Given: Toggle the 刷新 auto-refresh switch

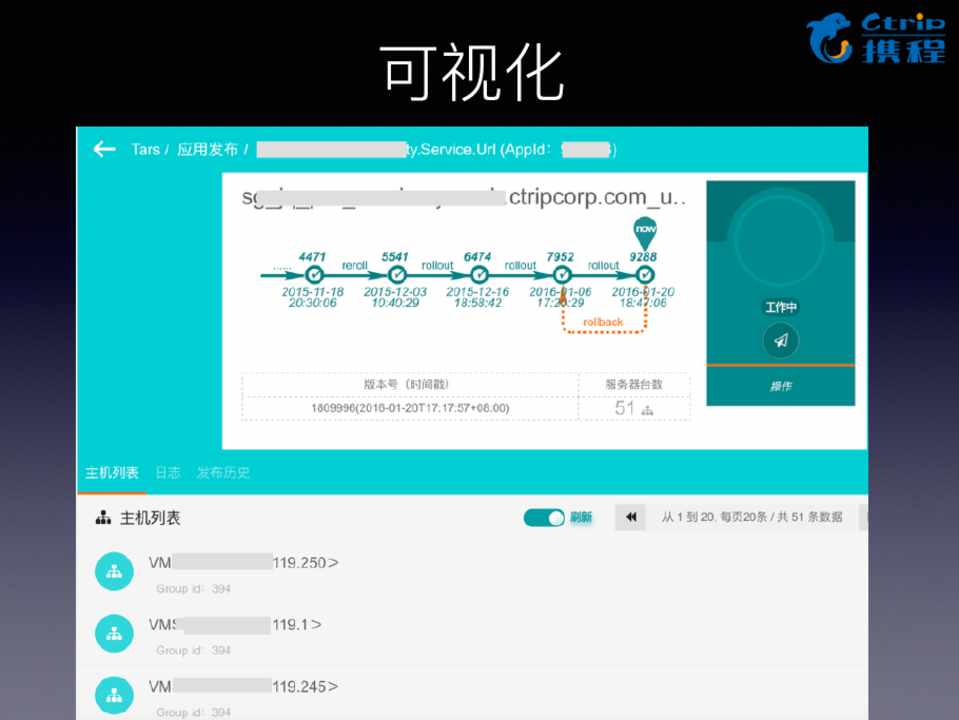Looking at the screenshot, I should [544, 517].
